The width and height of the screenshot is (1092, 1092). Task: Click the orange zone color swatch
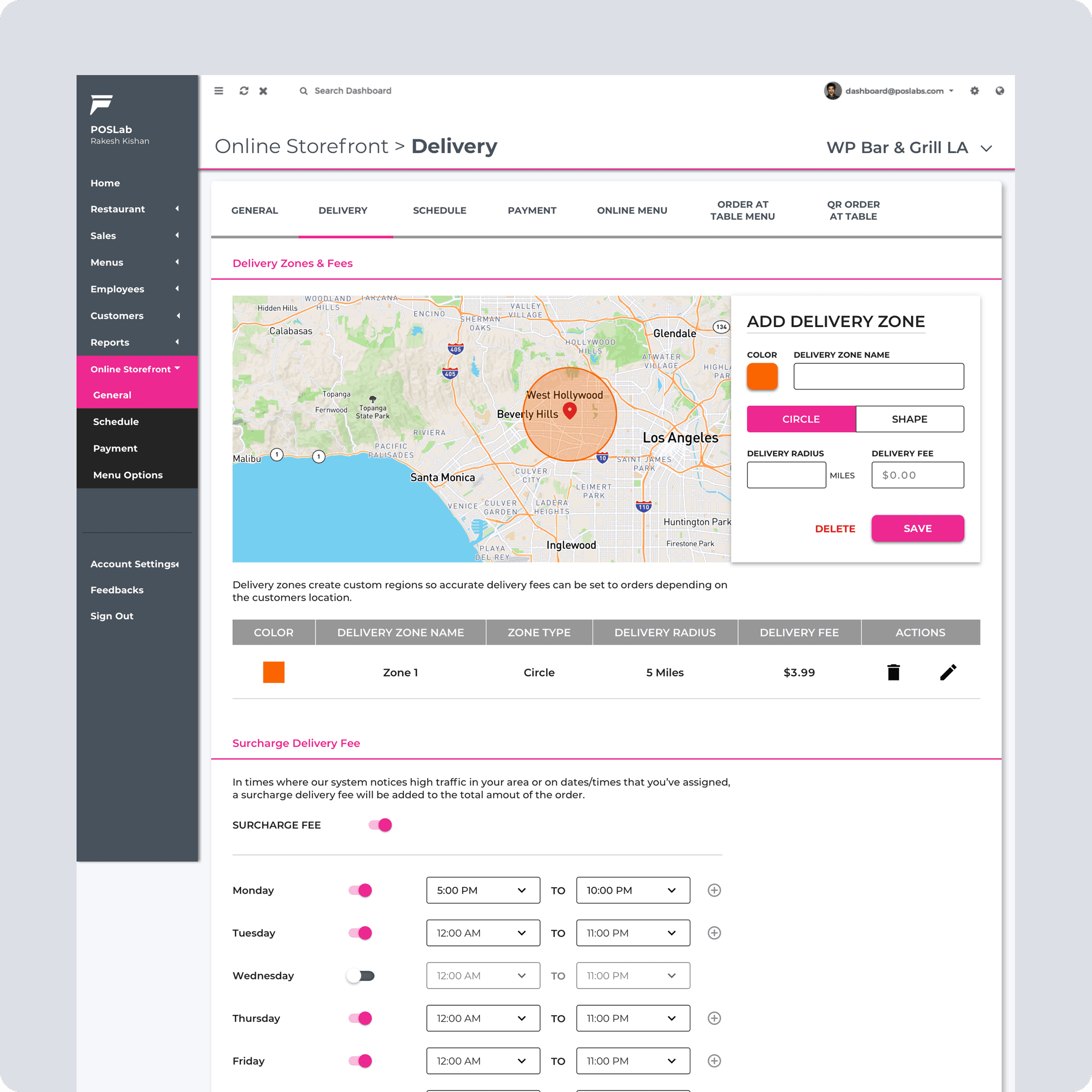(x=762, y=376)
